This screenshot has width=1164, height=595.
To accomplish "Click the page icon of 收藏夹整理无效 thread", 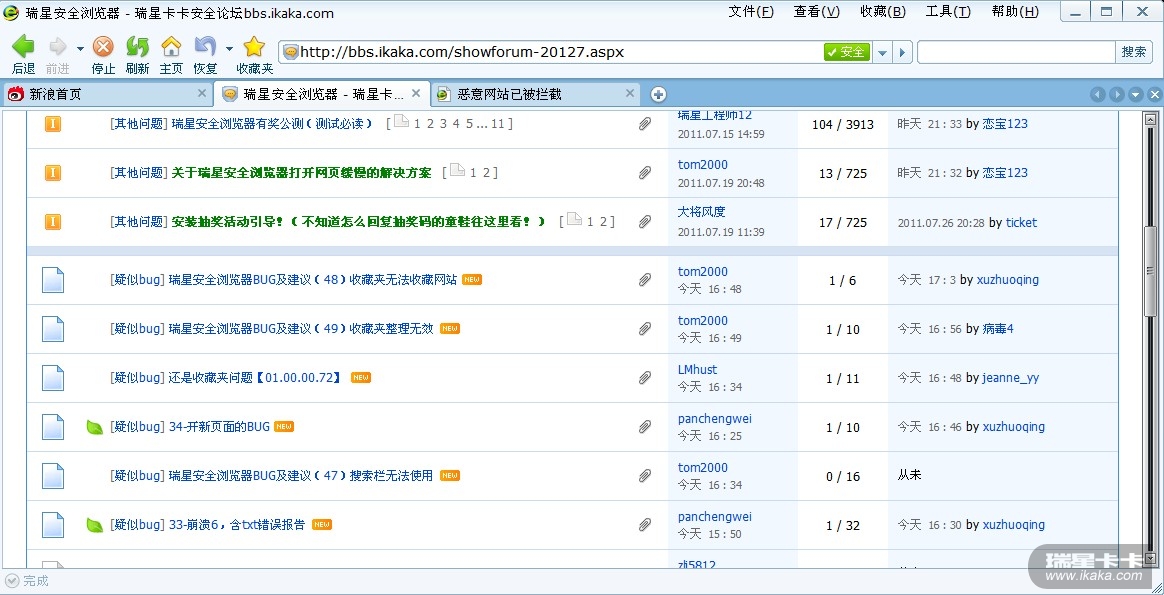I will pos(53,329).
